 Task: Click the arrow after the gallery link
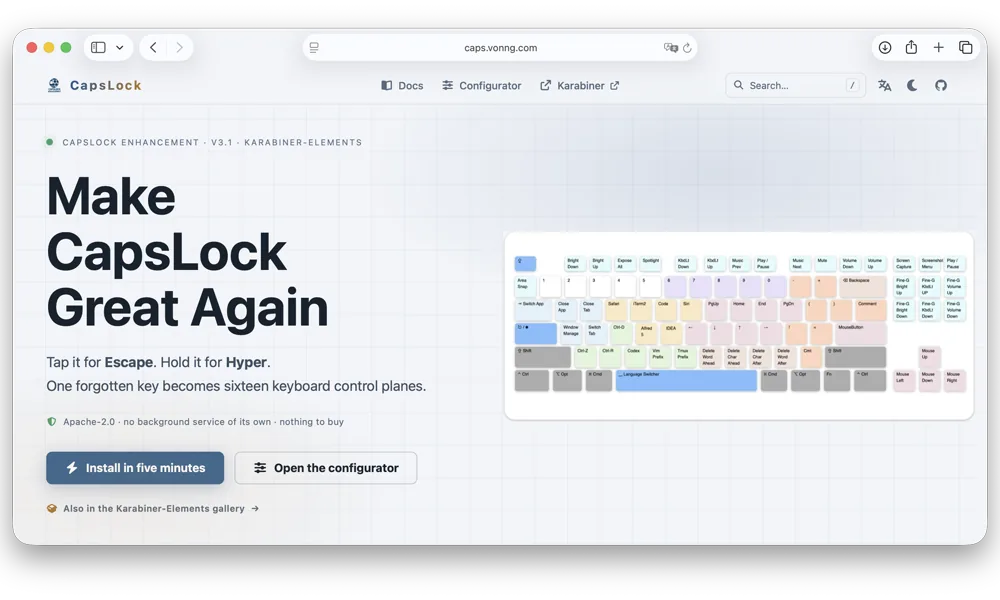255,509
